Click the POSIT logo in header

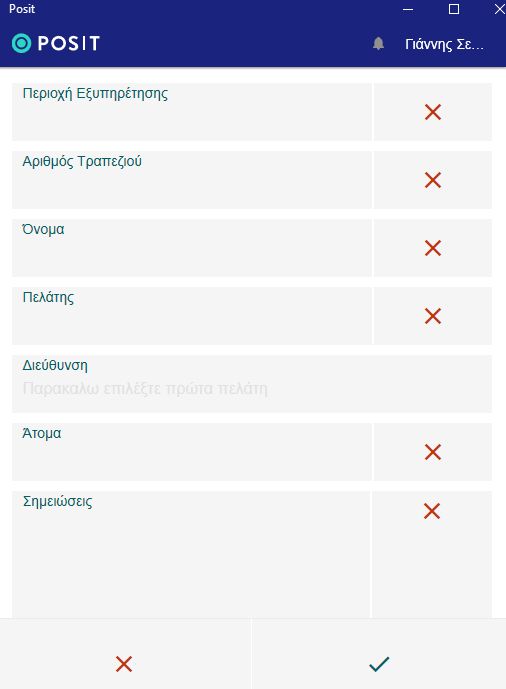[56, 43]
